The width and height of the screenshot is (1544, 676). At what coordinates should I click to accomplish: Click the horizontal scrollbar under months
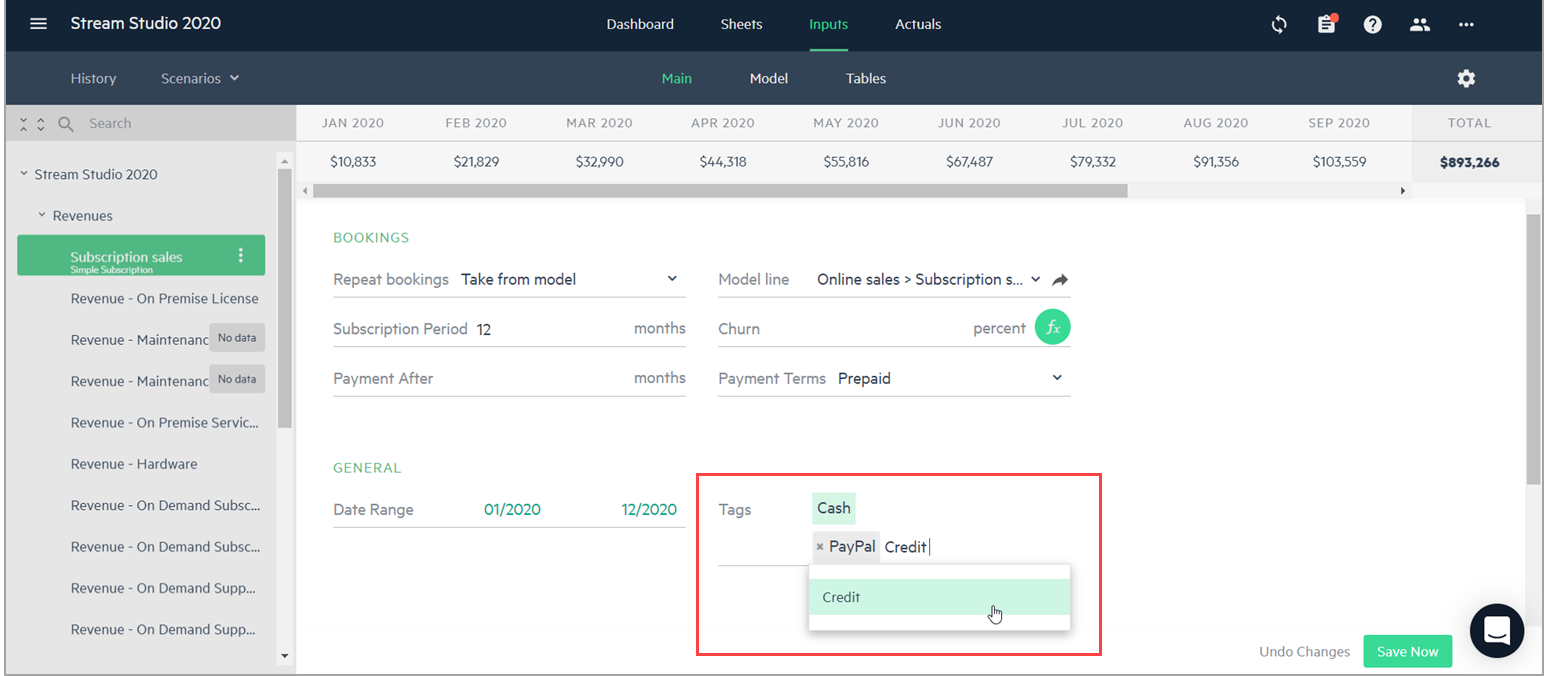pyautogui.click(x=720, y=190)
